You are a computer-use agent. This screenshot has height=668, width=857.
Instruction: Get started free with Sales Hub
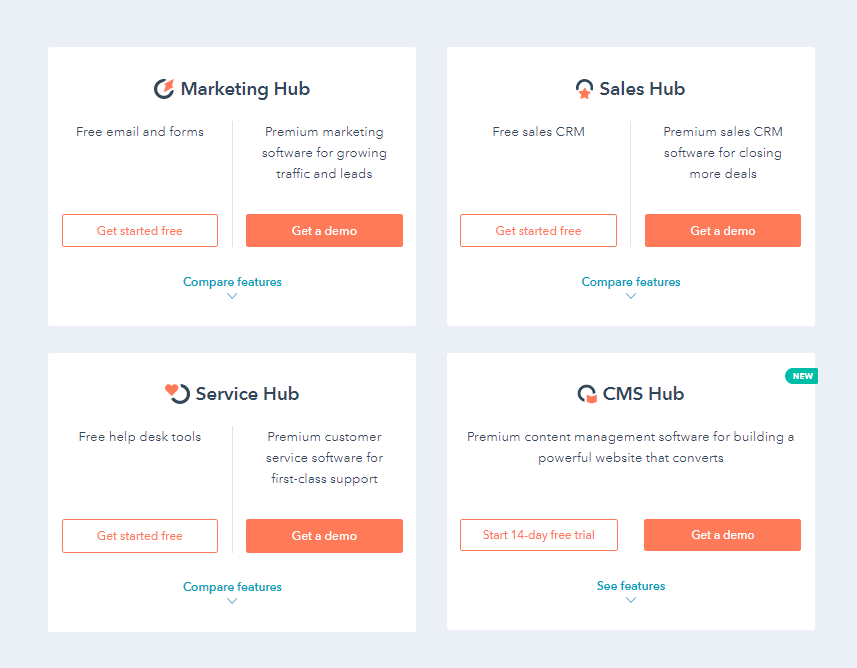click(x=538, y=231)
